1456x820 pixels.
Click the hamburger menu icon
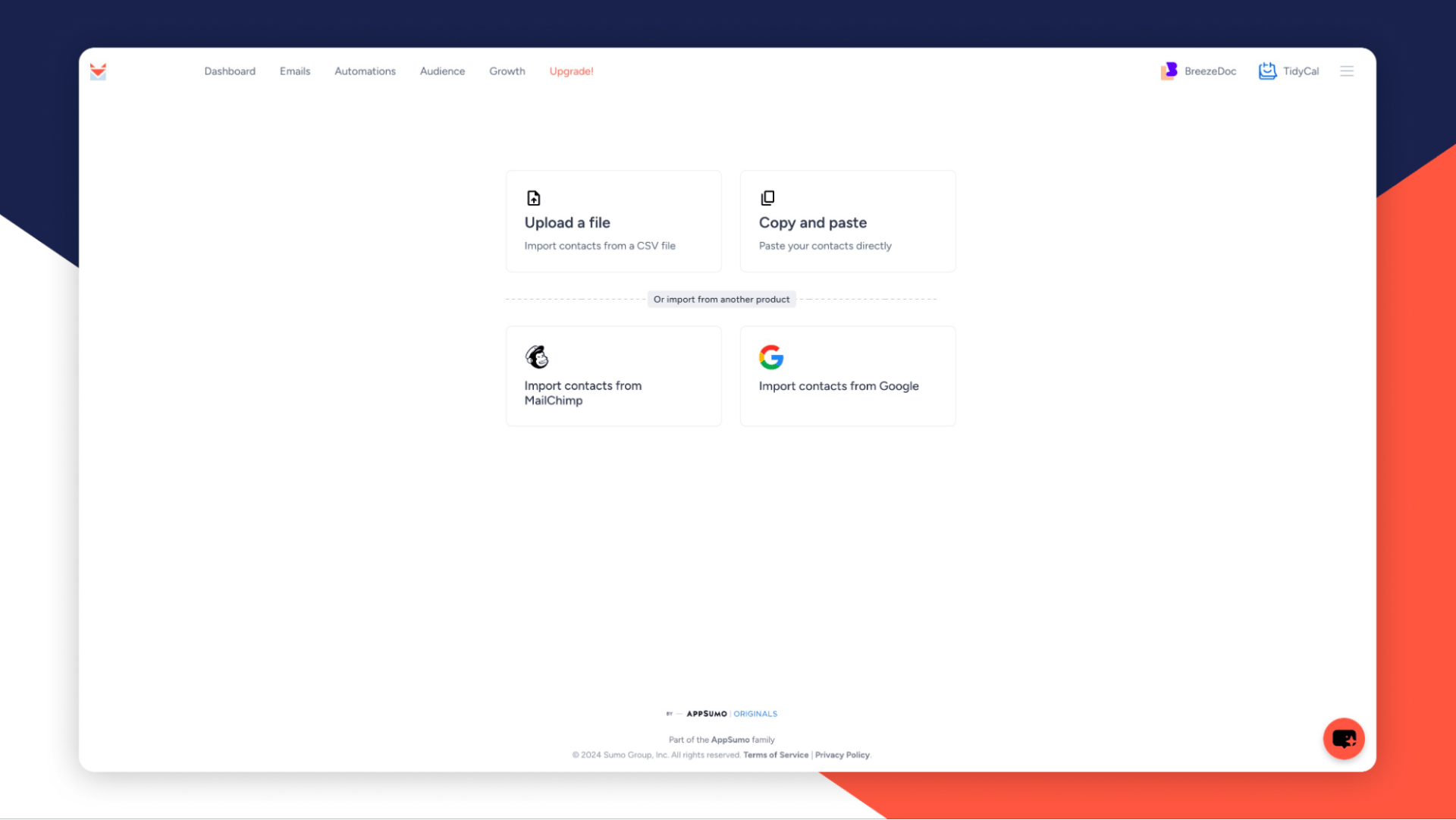[1347, 70]
